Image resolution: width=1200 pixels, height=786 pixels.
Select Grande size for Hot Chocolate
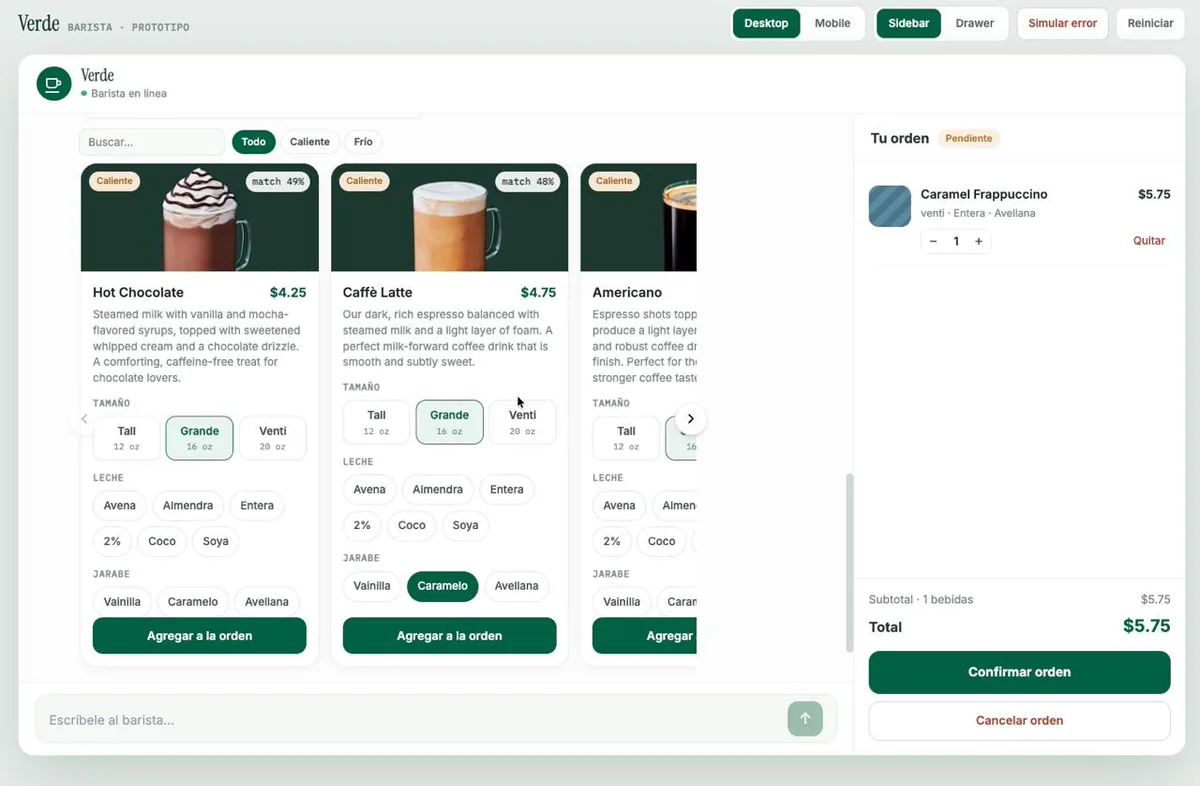(x=200, y=438)
